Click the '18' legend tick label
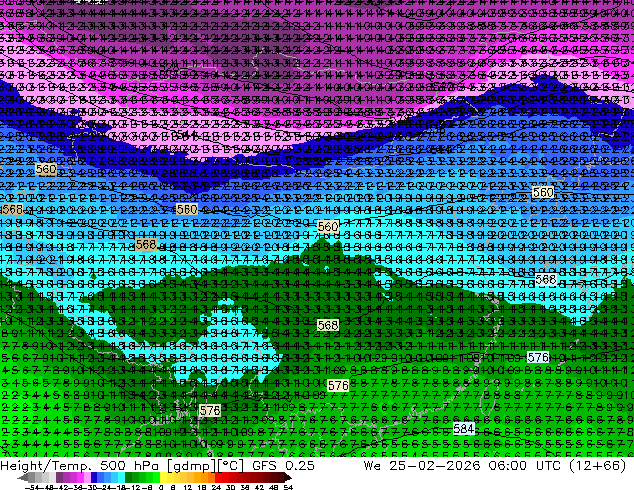The image size is (634, 490). [x=201, y=487]
